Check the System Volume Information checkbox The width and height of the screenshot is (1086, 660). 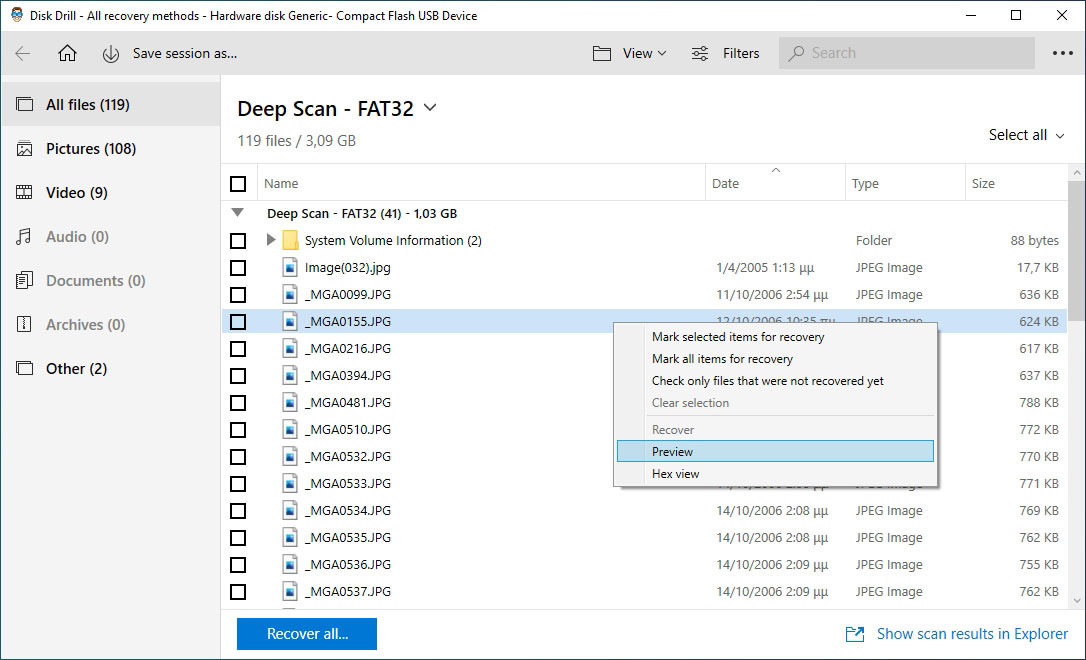coord(238,240)
